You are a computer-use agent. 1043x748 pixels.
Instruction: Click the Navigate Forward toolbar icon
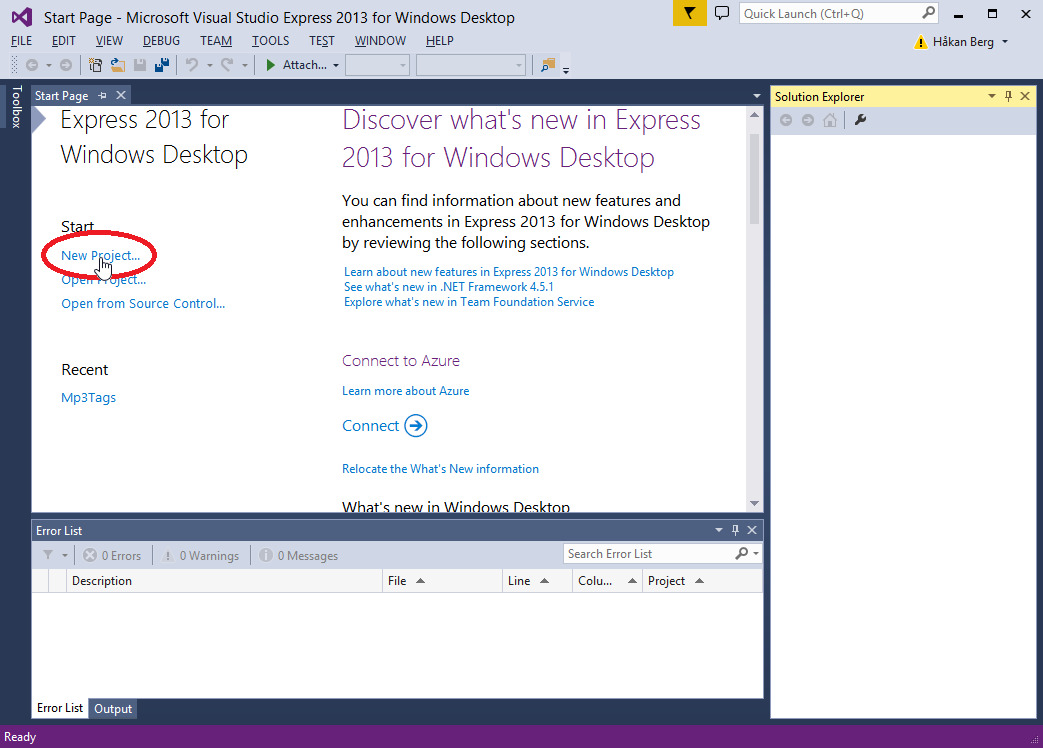point(66,65)
